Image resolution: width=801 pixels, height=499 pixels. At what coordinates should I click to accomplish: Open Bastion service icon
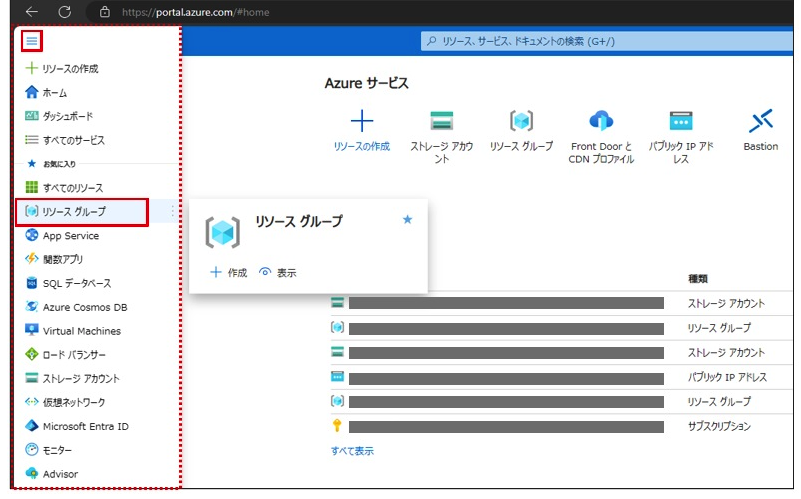(761, 121)
